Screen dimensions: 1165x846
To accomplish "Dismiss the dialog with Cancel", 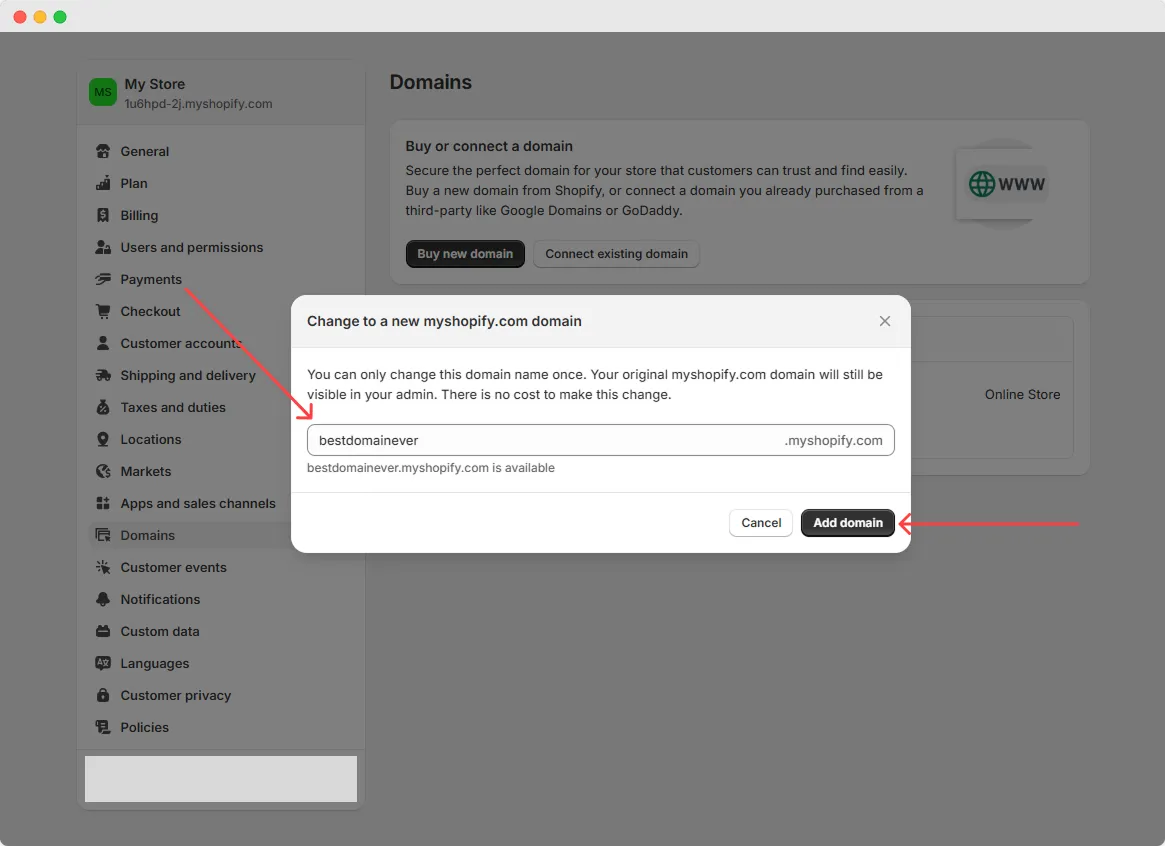I will click(x=760, y=522).
